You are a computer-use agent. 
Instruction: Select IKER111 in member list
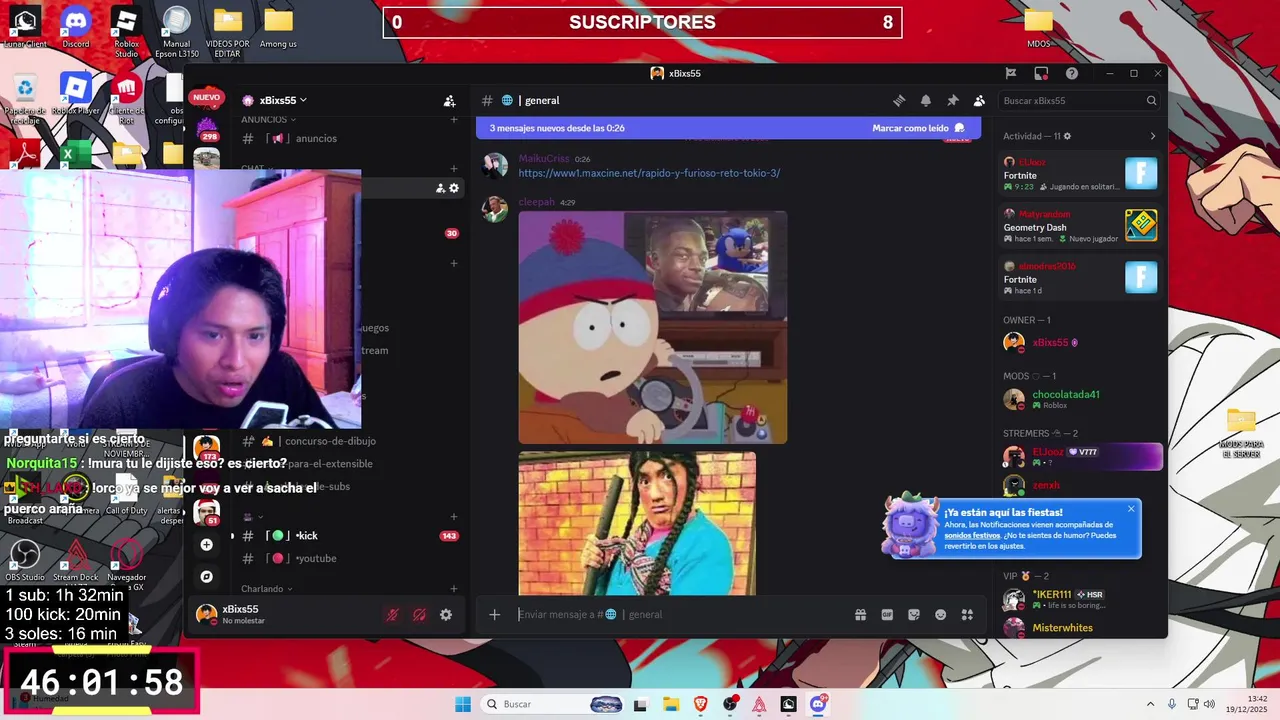1080,600
